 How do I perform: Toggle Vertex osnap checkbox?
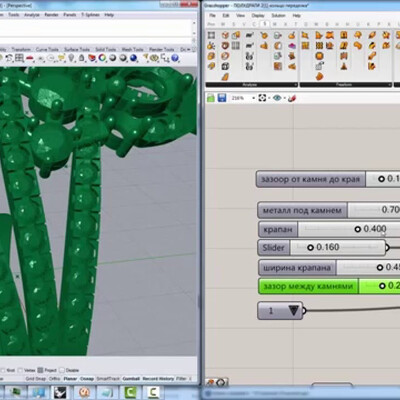click(x=20, y=370)
